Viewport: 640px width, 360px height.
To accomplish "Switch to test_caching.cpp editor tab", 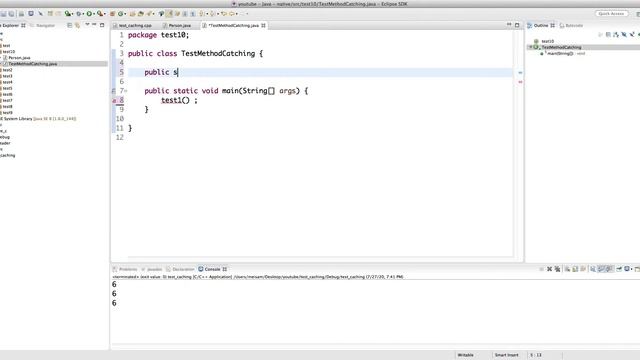I will tap(132, 25).
